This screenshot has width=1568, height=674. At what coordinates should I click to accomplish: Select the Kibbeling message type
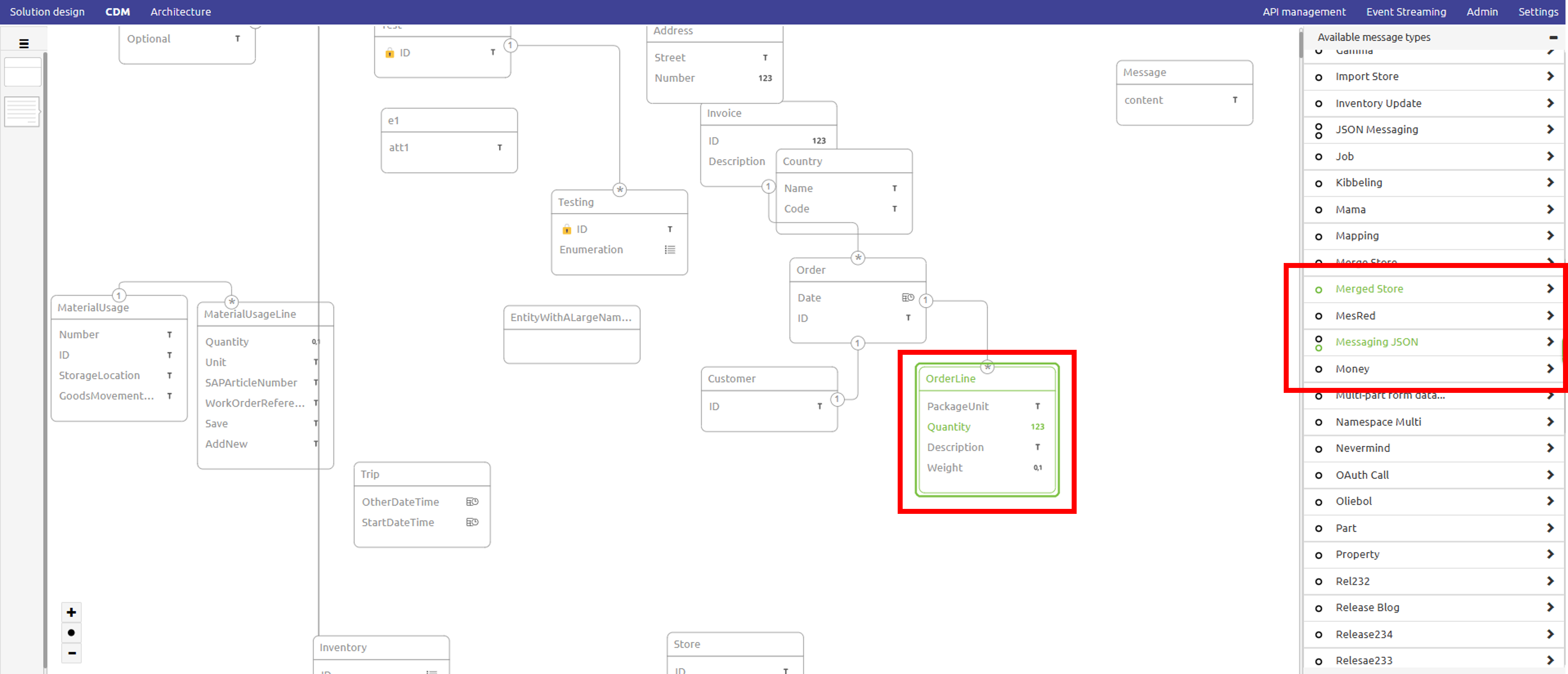[1358, 183]
